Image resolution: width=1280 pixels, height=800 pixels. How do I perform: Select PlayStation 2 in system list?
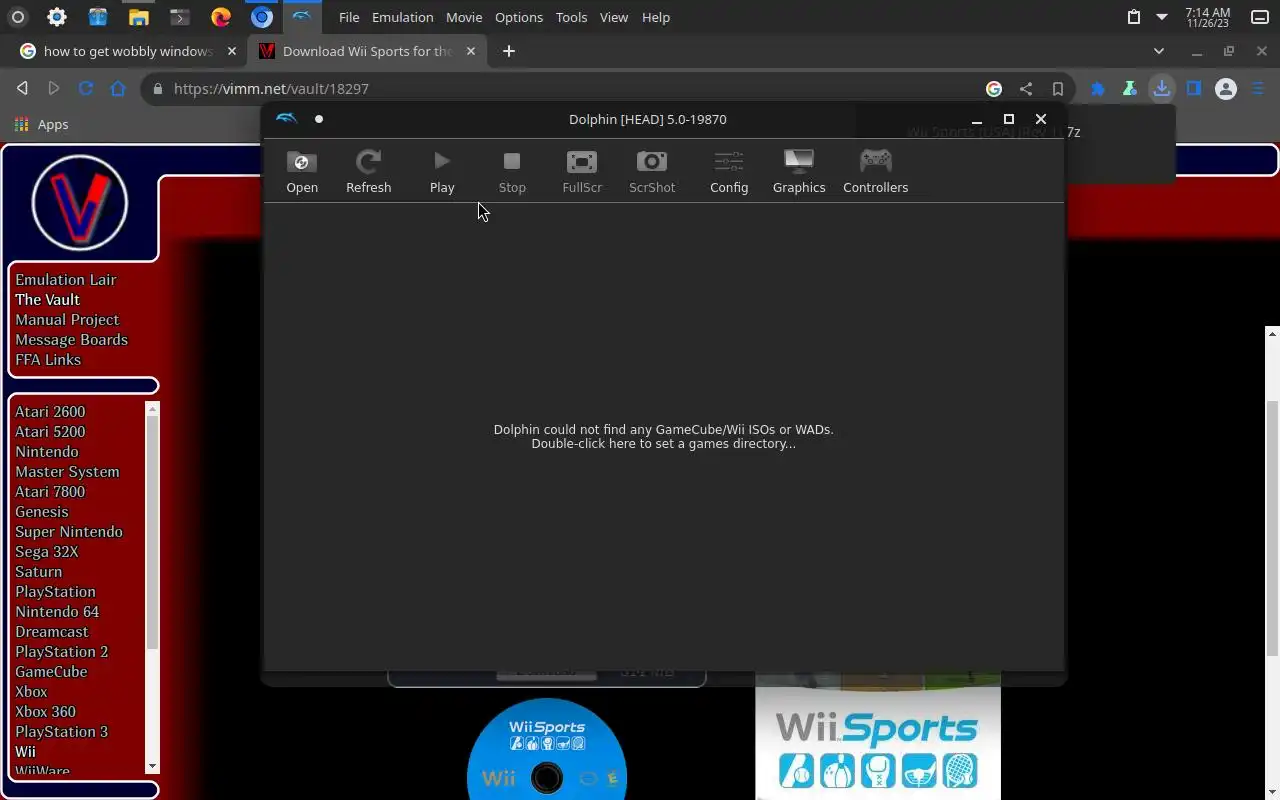(62, 652)
